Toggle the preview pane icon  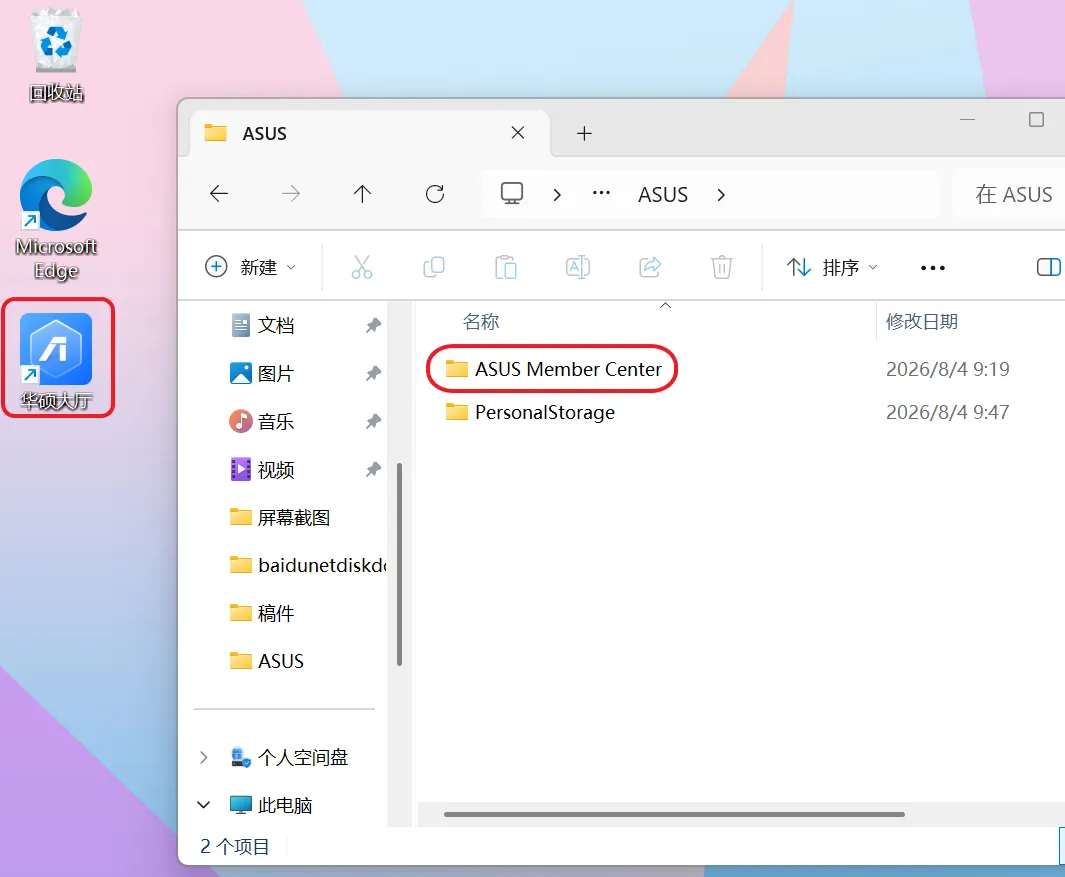tap(1049, 267)
